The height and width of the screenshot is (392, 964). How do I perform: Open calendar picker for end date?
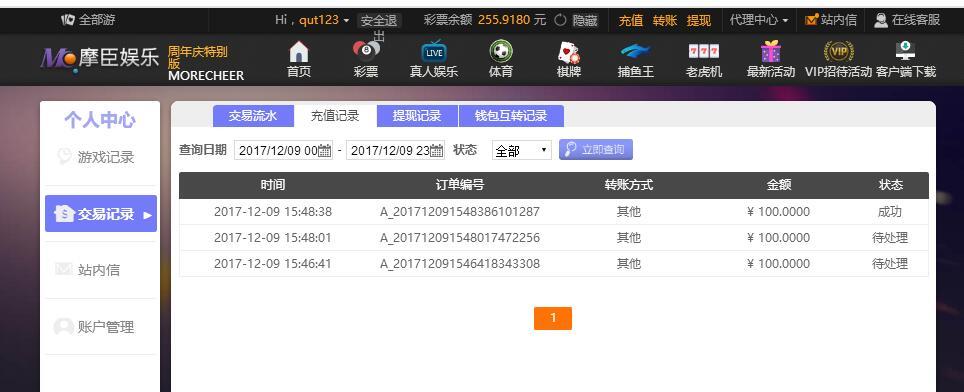pos(437,151)
